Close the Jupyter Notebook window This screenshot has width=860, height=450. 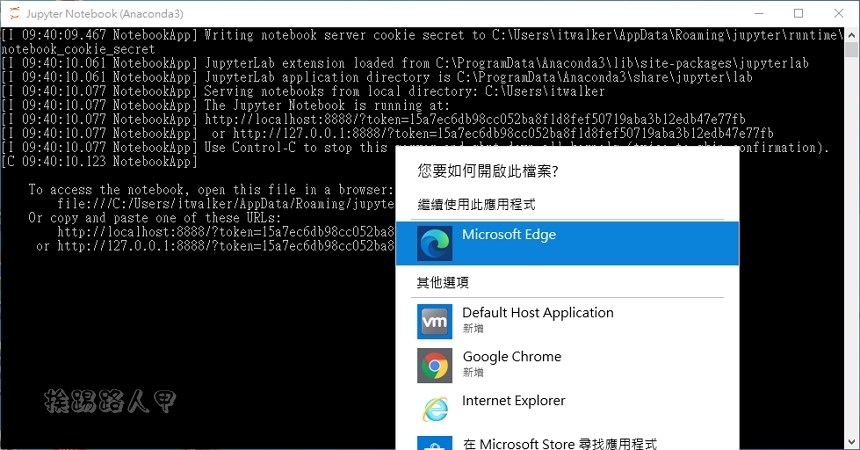pos(839,13)
